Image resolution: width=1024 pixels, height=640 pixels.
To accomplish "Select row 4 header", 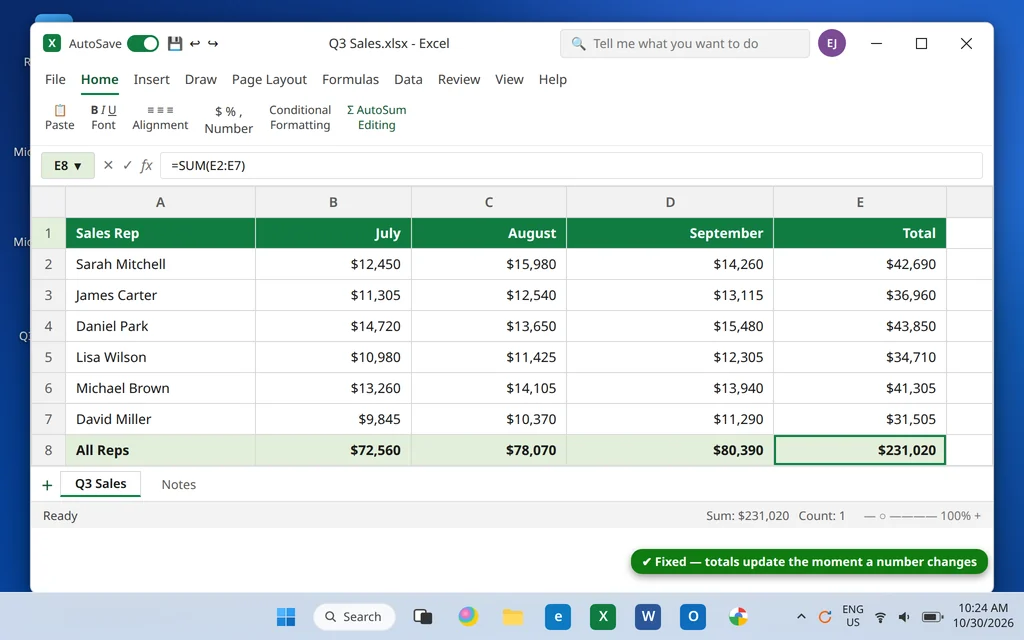I will point(48,326).
